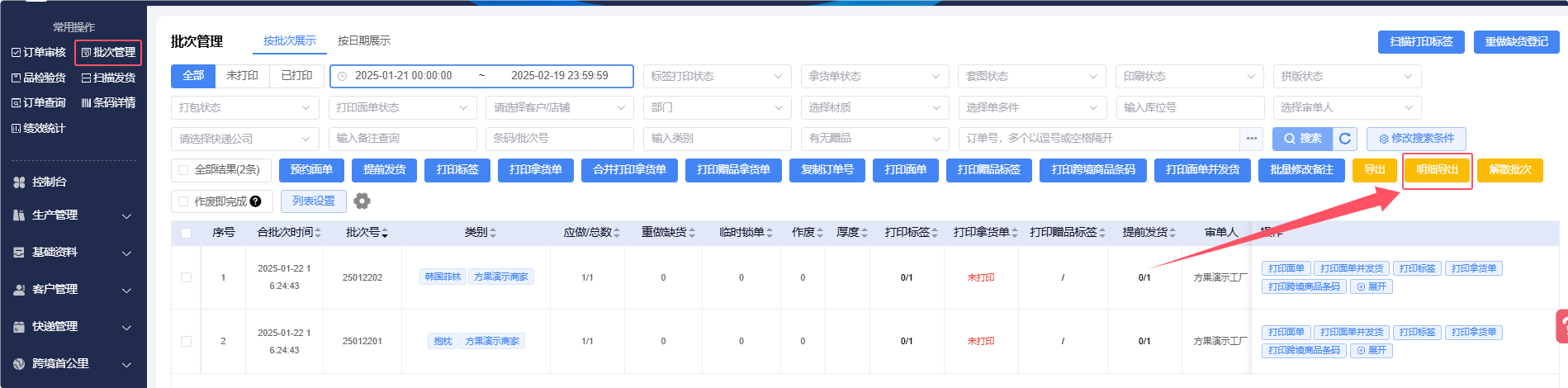Click the 修改搜索条件 button

(x=1416, y=139)
